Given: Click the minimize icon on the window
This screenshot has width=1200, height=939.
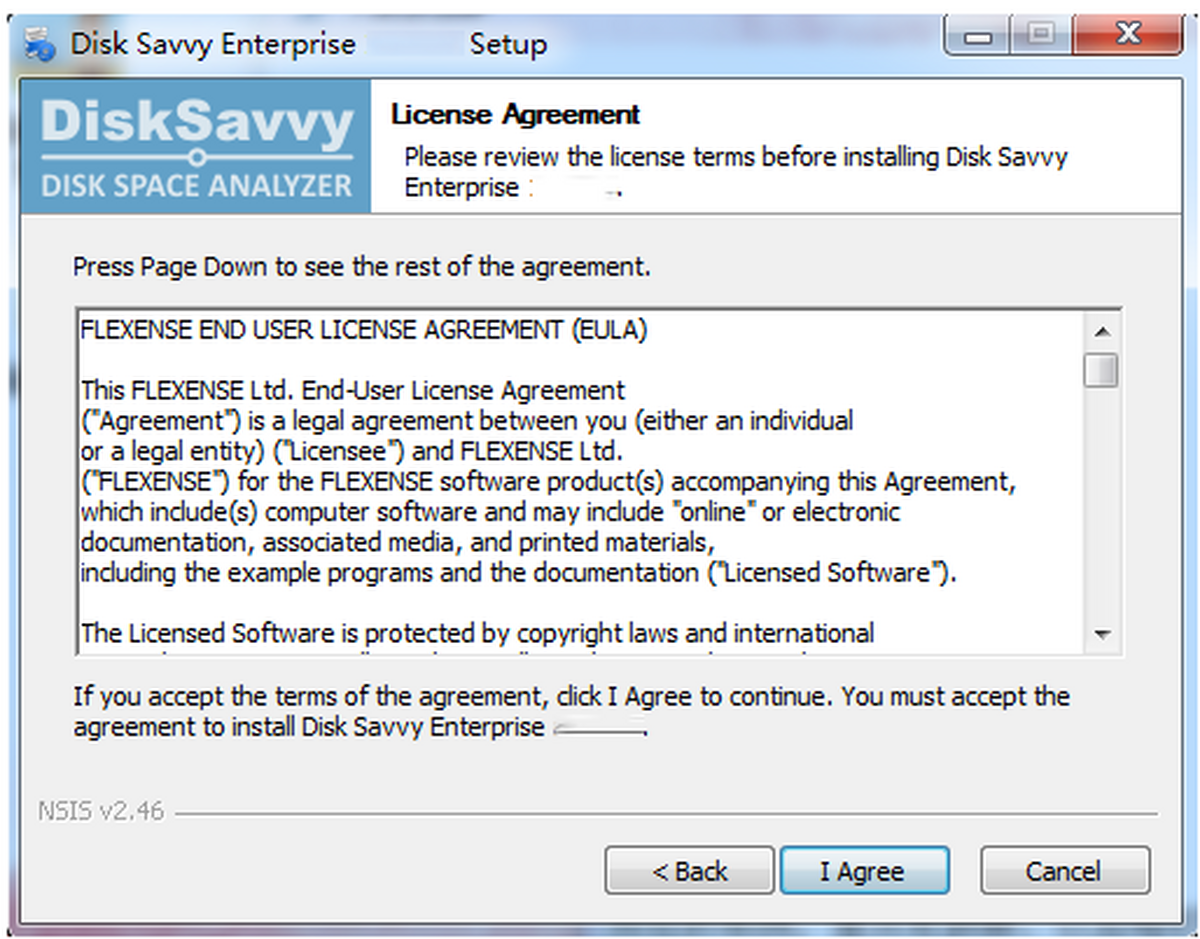Looking at the screenshot, I should (975, 33).
